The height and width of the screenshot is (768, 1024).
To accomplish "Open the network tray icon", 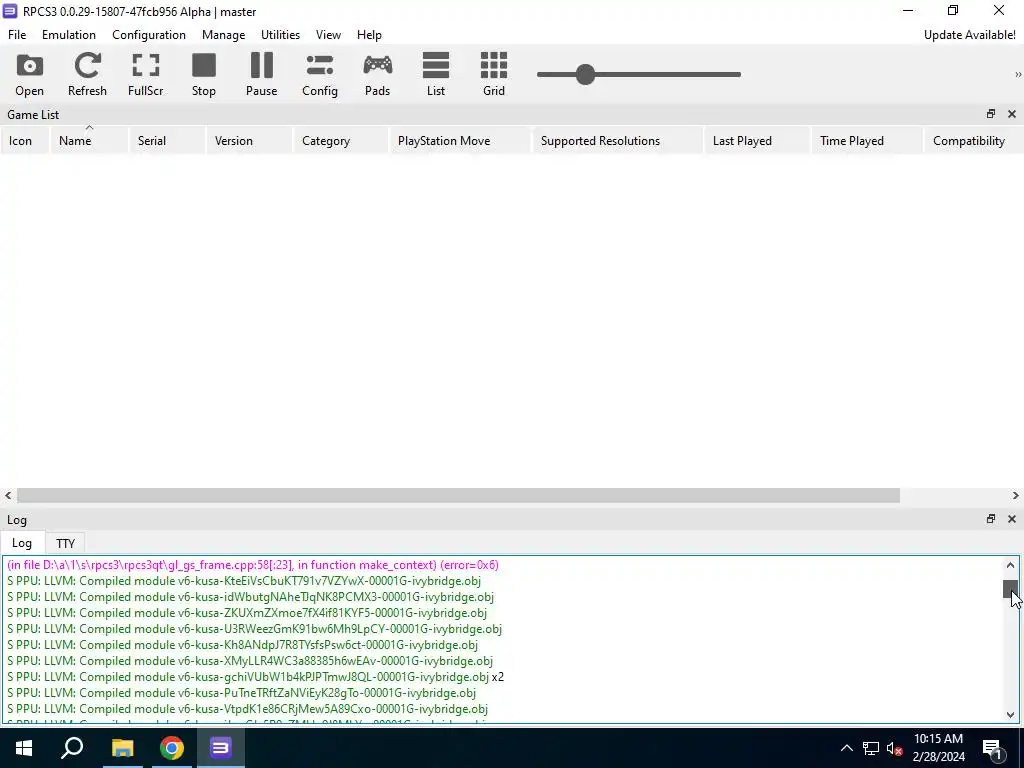I will click(x=871, y=748).
